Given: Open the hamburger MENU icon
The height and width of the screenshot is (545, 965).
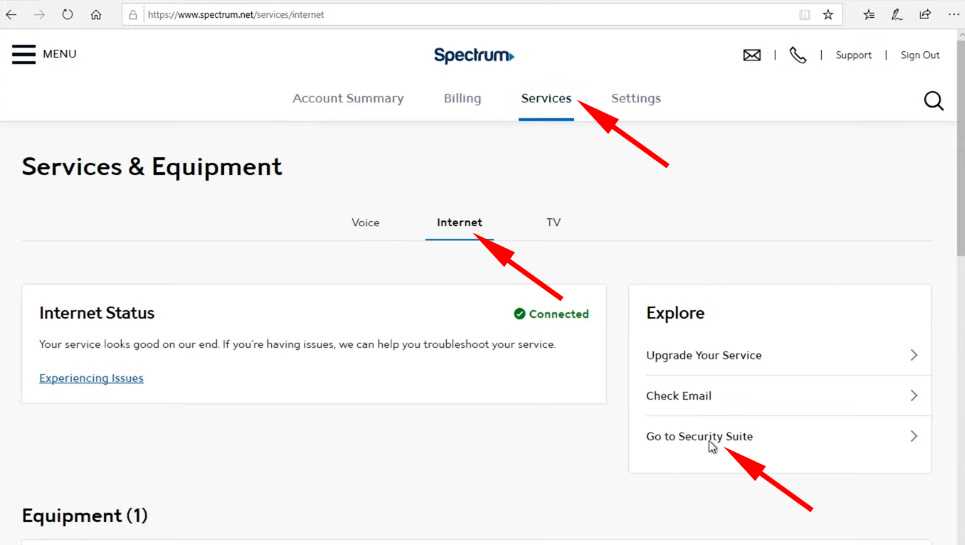Looking at the screenshot, I should pos(23,54).
